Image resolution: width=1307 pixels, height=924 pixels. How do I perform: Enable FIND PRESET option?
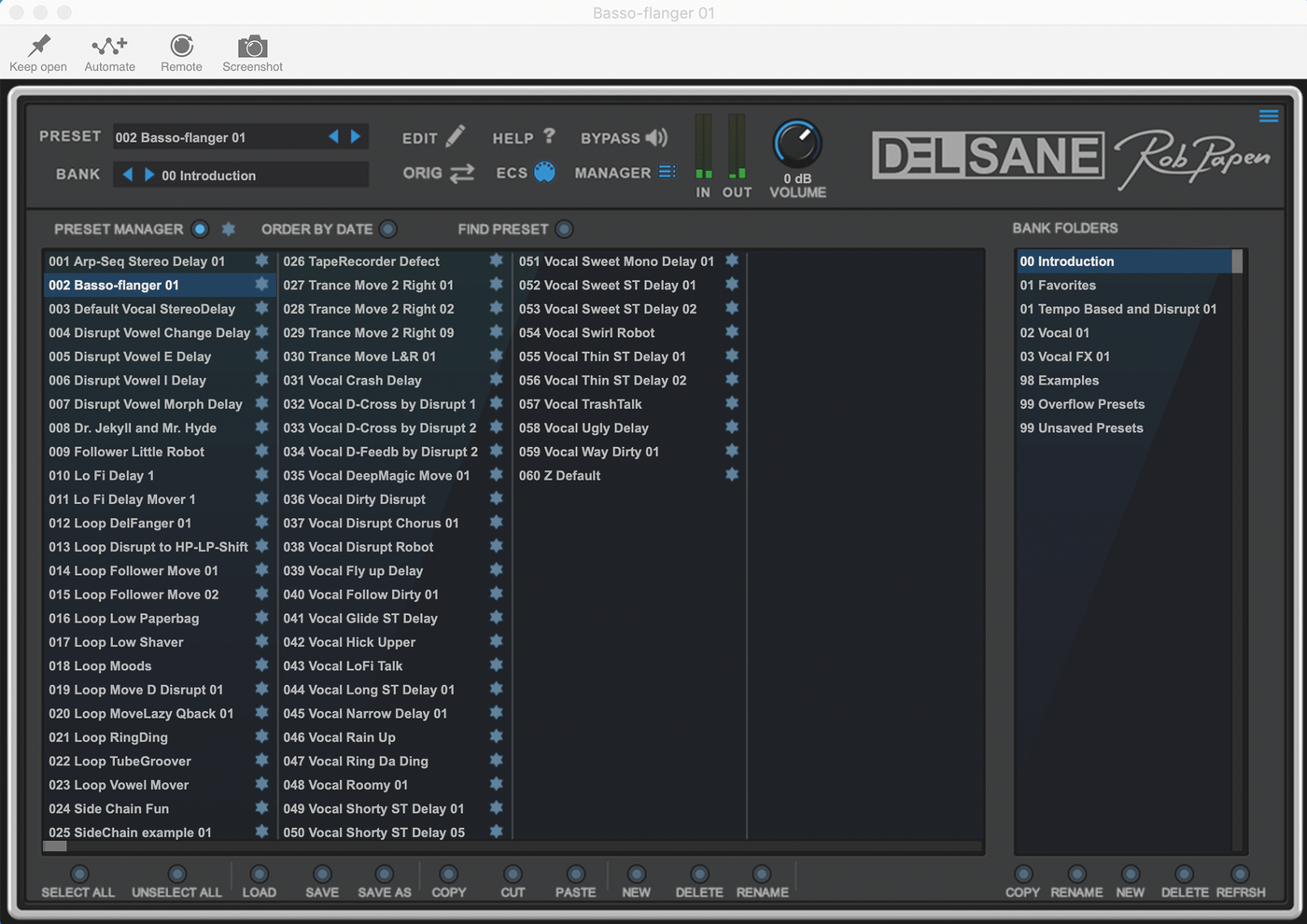(x=564, y=229)
